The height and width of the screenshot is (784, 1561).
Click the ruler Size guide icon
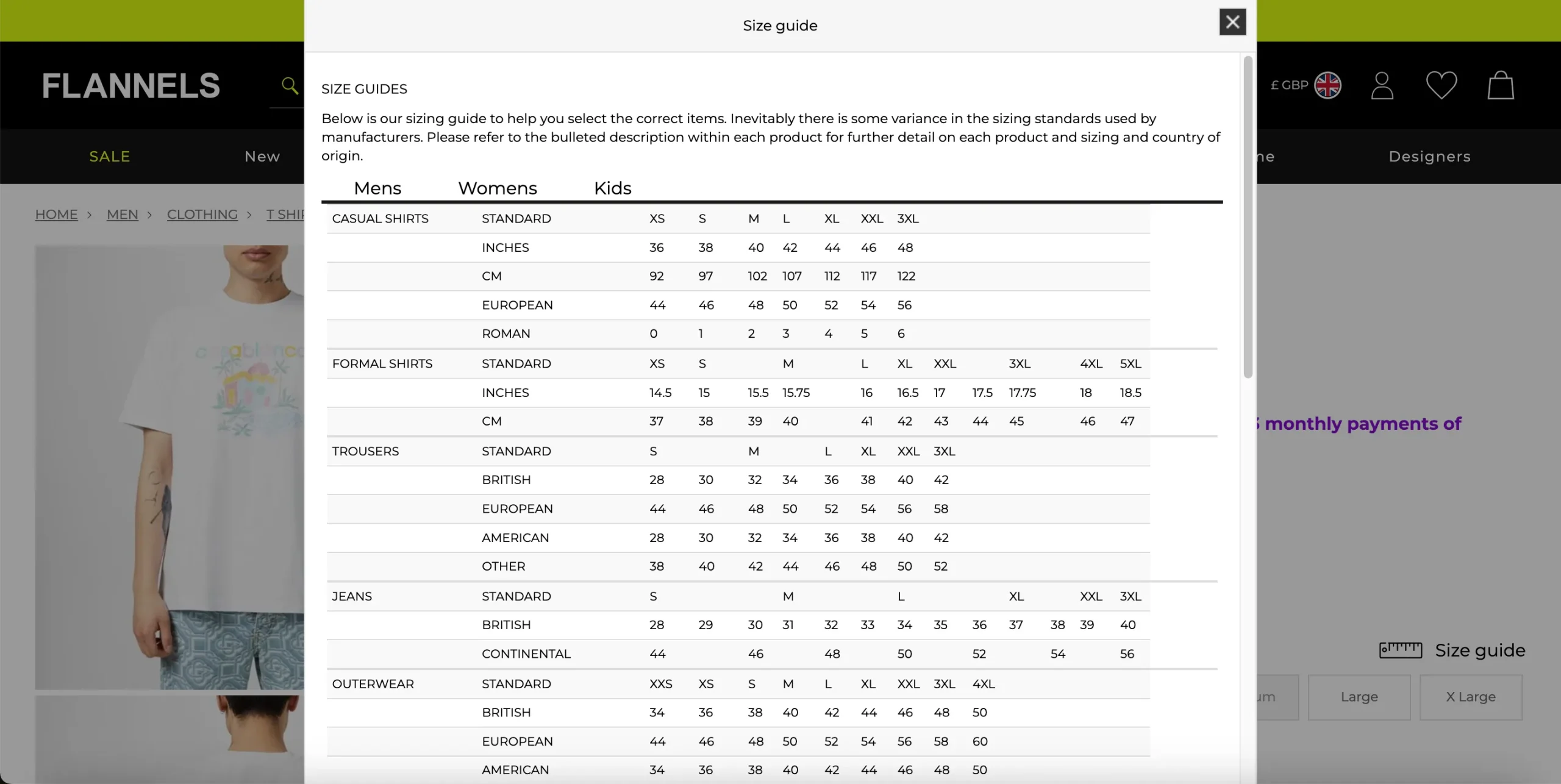coord(1401,650)
